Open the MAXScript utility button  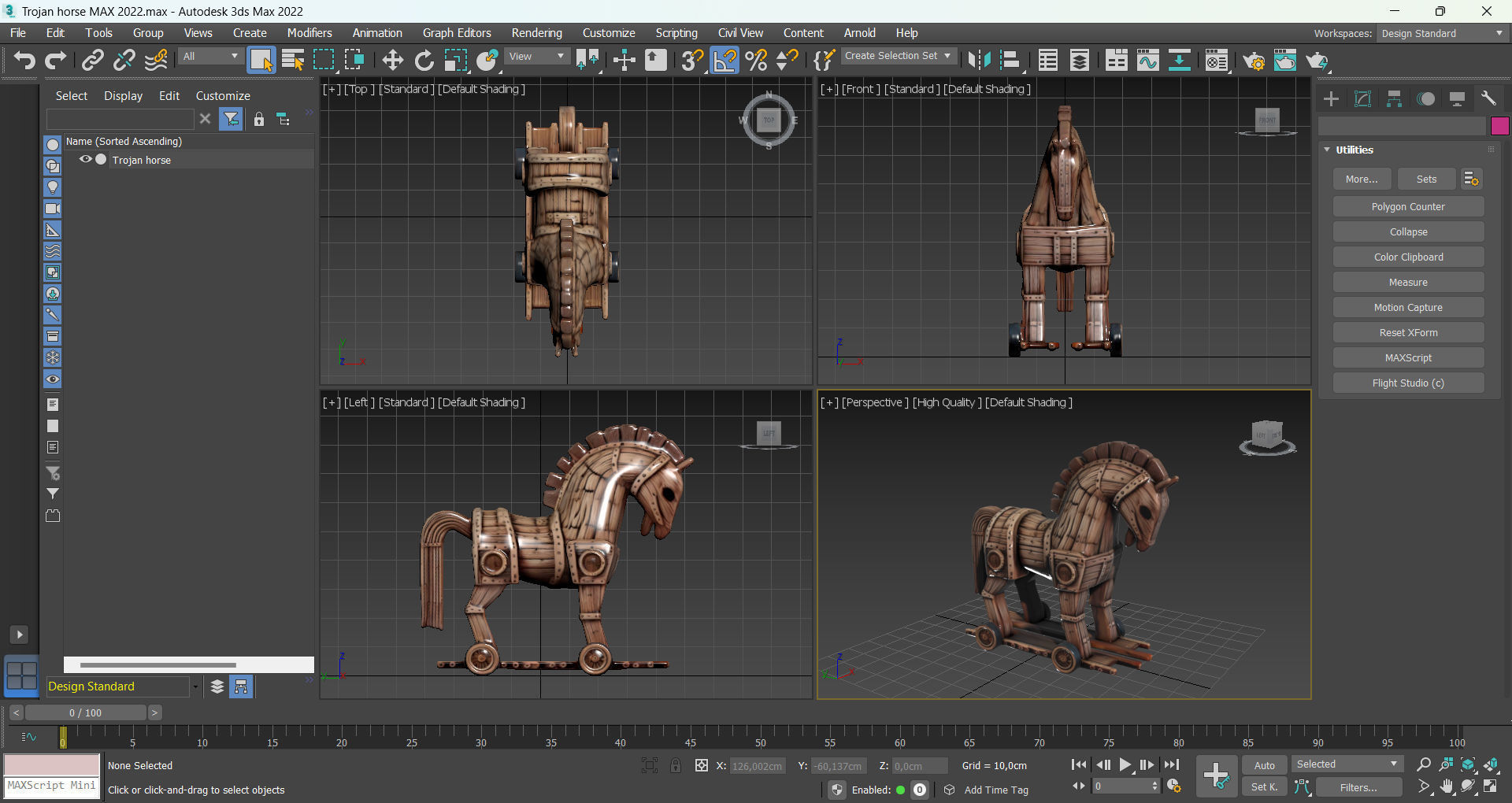(x=1408, y=358)
